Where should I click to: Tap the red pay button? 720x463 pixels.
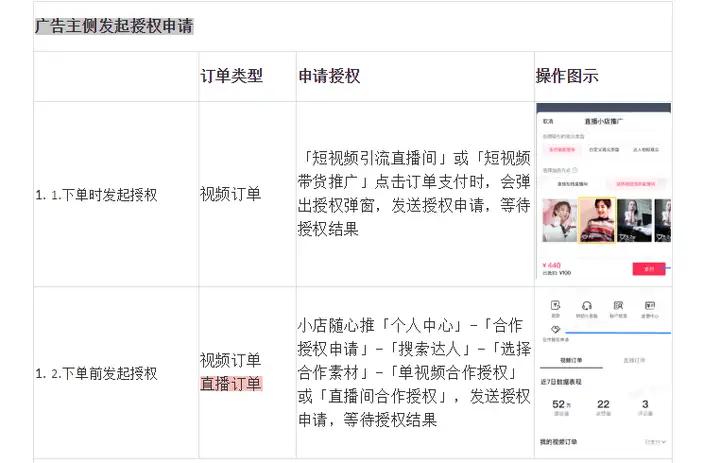[649, 269]
